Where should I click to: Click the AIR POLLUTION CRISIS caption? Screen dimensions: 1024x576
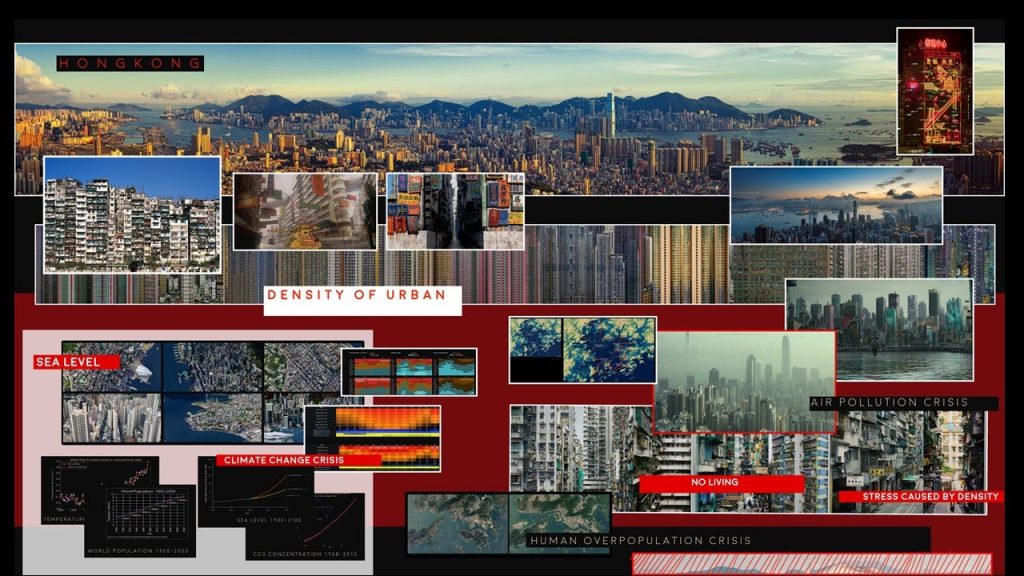pyautogui.click(x=903, y=403)
